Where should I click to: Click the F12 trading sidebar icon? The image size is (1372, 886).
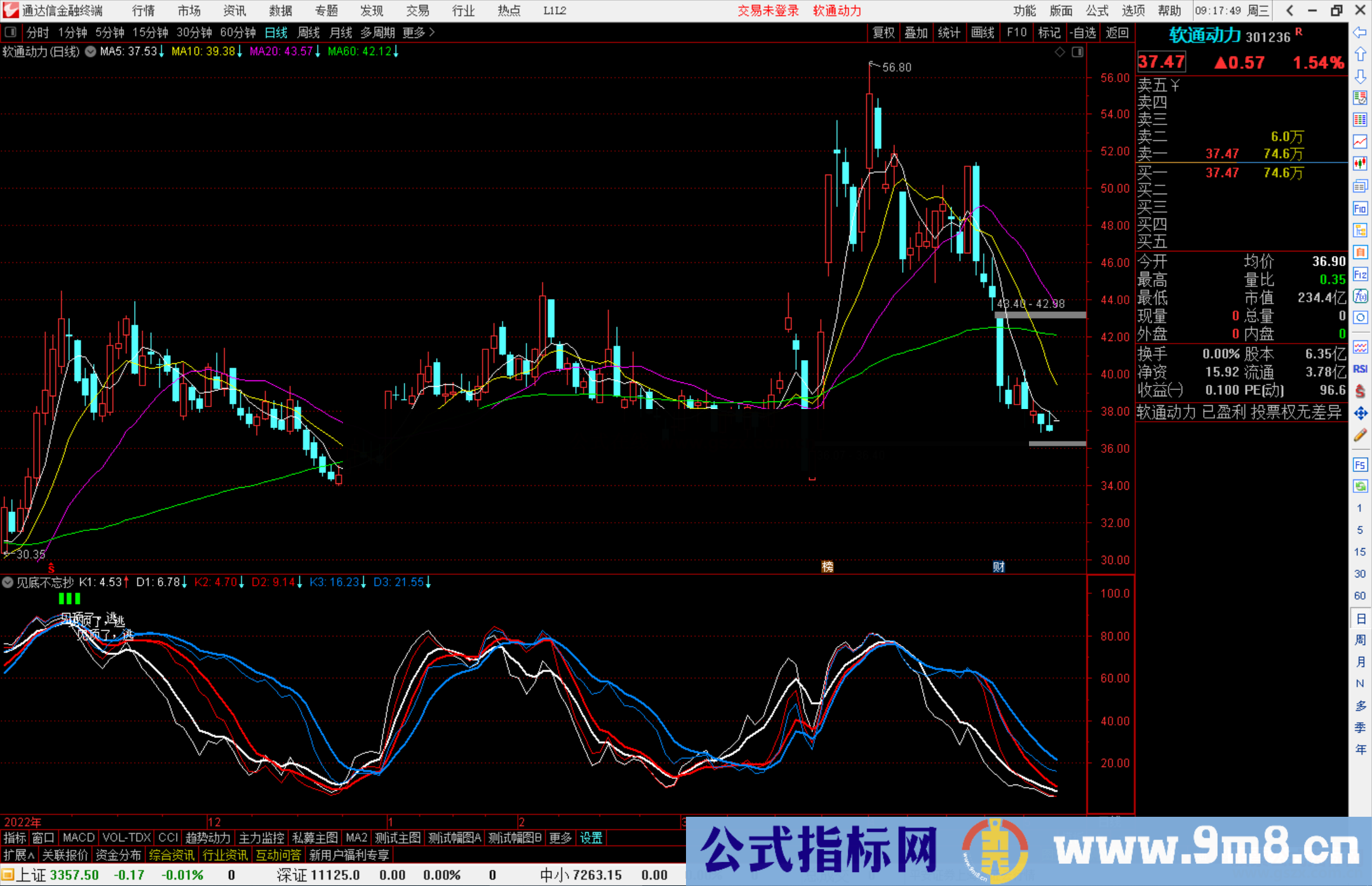pos(1360,274)
